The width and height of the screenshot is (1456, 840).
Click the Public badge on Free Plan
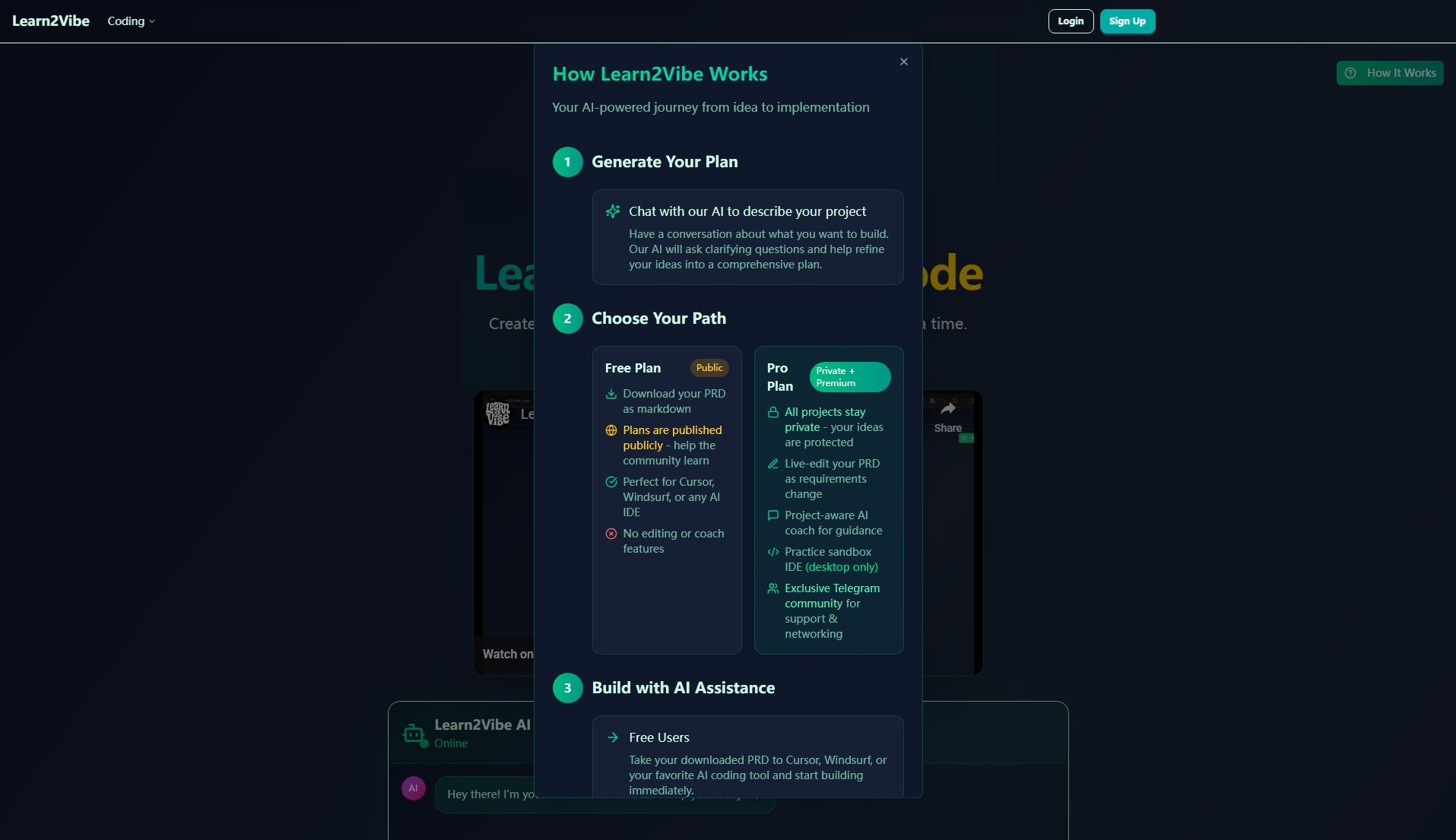coord(709,368)
